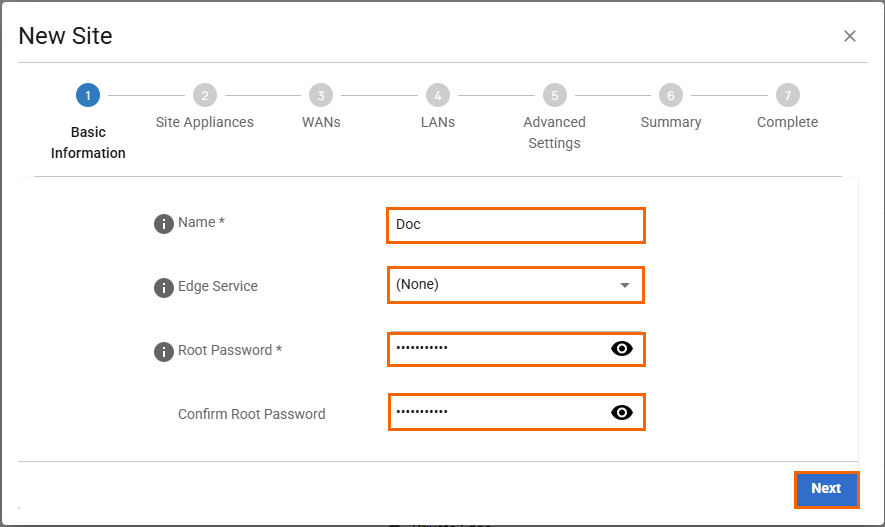
Task: Reveal the Confirm Root Password text
Action: (622, 413)
